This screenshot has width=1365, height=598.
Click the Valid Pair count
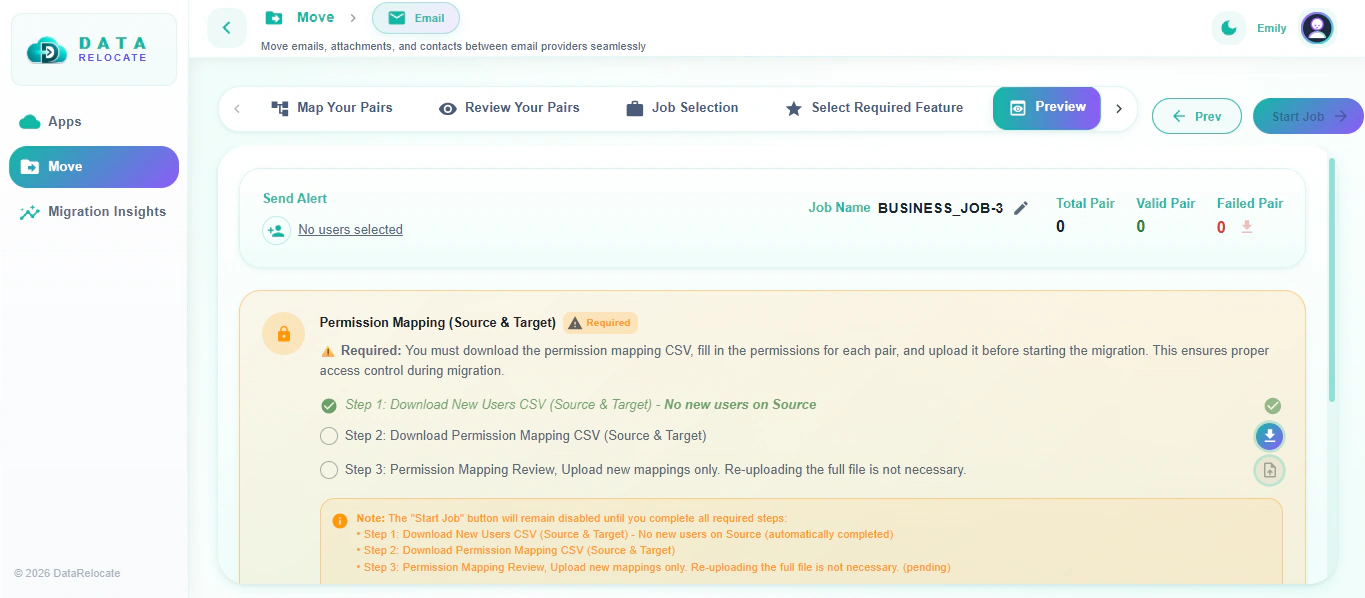coord(1140,227)
